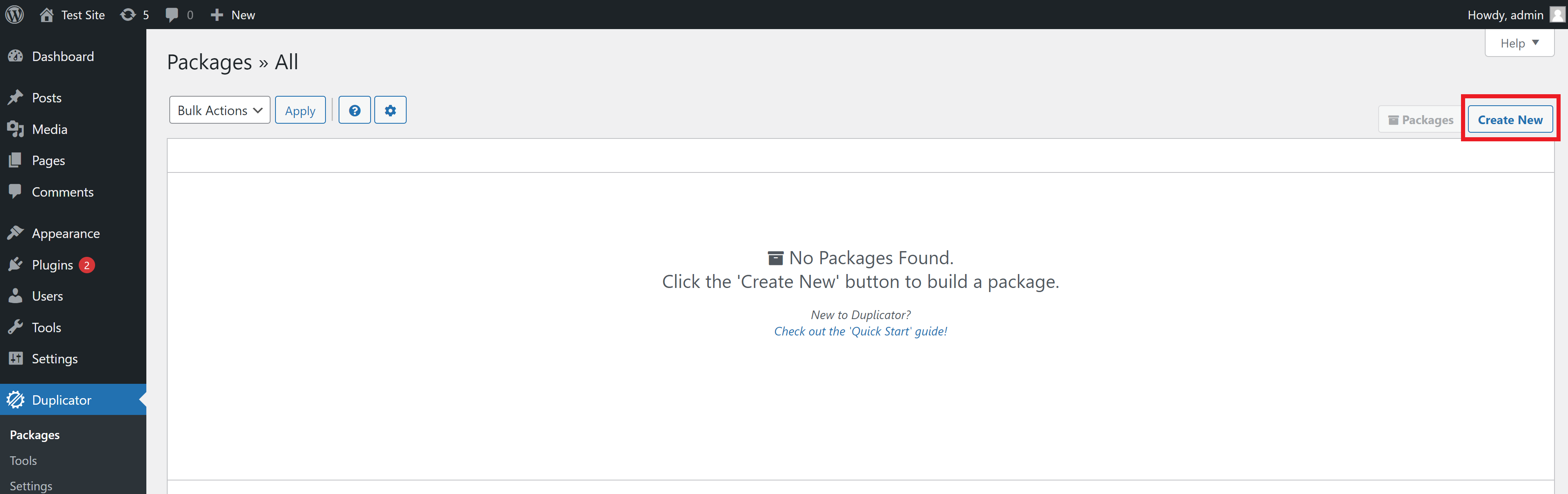
Task: Select the Packages tab button near Create New
Action: pos(1420,120)
